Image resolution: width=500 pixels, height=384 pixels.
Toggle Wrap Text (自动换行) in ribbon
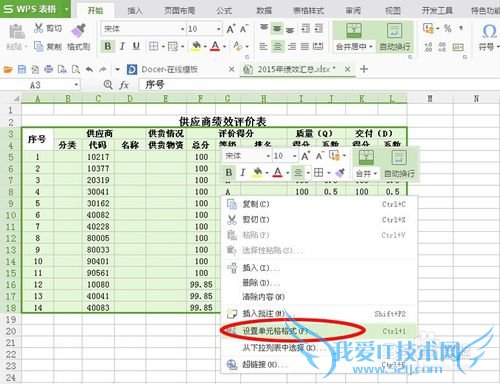point(395,37)
